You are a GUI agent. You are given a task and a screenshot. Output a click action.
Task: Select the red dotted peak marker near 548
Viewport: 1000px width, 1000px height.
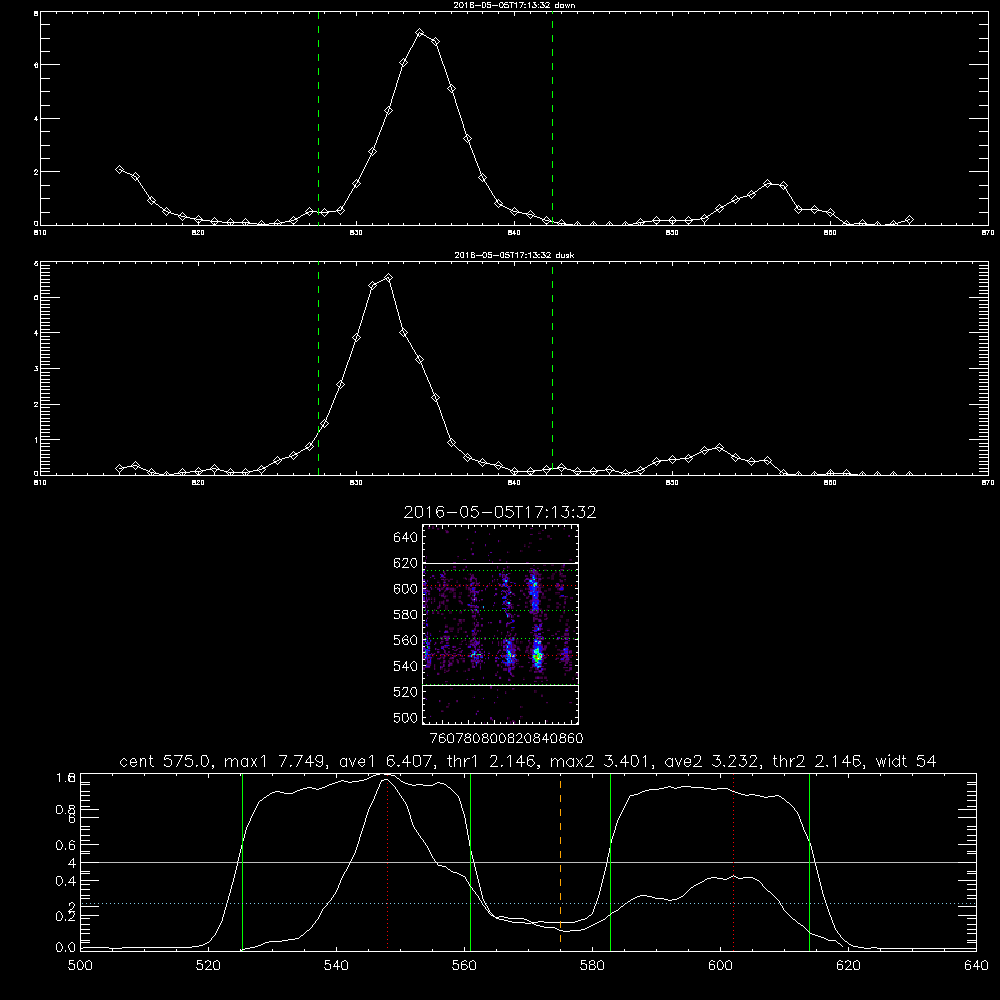tap(387, 861)
